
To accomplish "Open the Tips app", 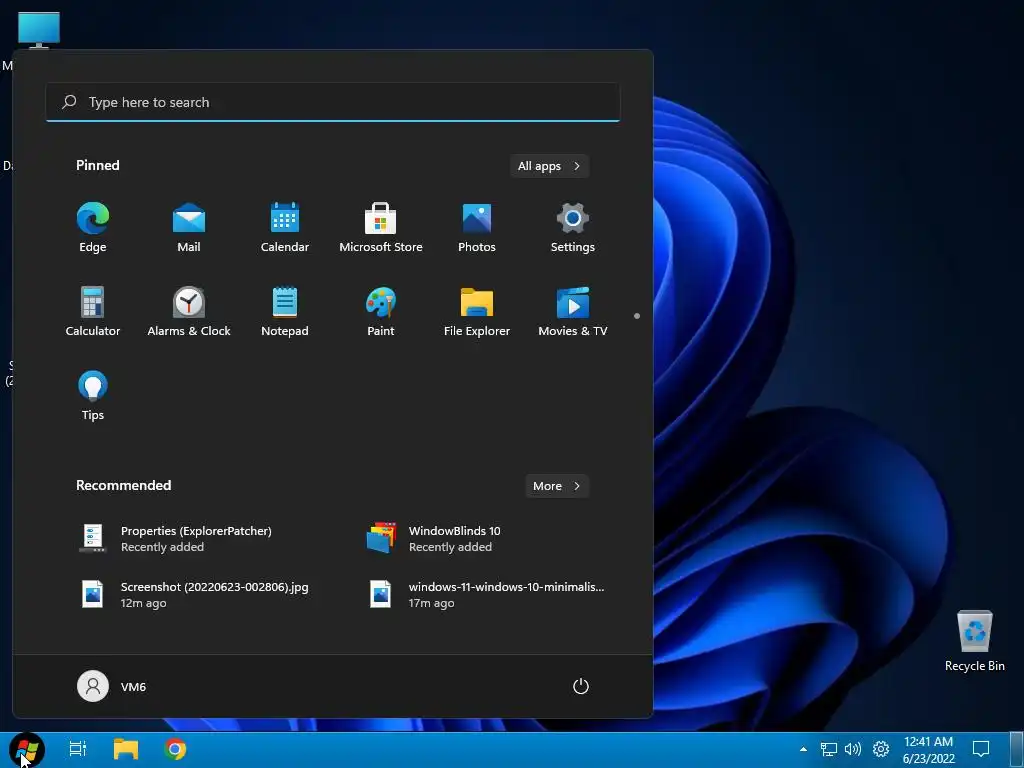I will tap(93, 395).
